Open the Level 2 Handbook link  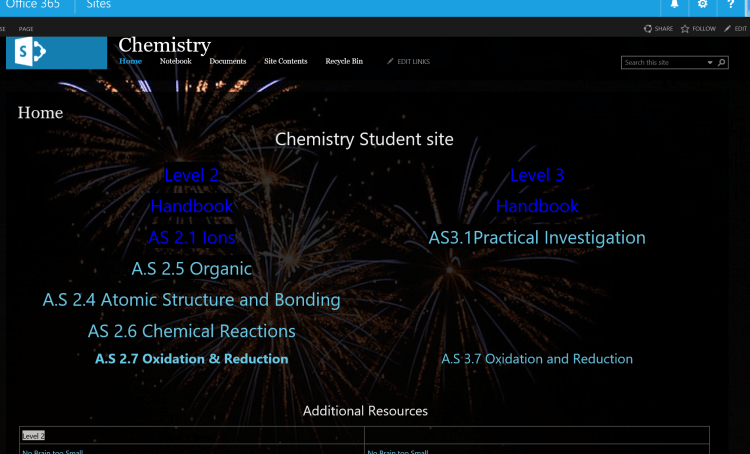(x=192, y=206)
